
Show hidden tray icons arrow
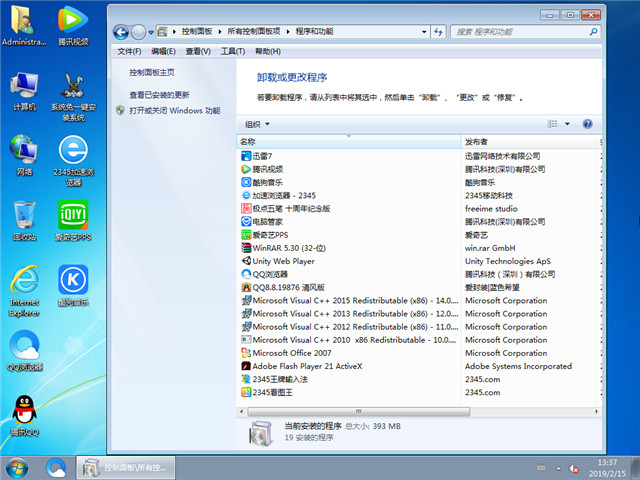click(x=558, y=468)
